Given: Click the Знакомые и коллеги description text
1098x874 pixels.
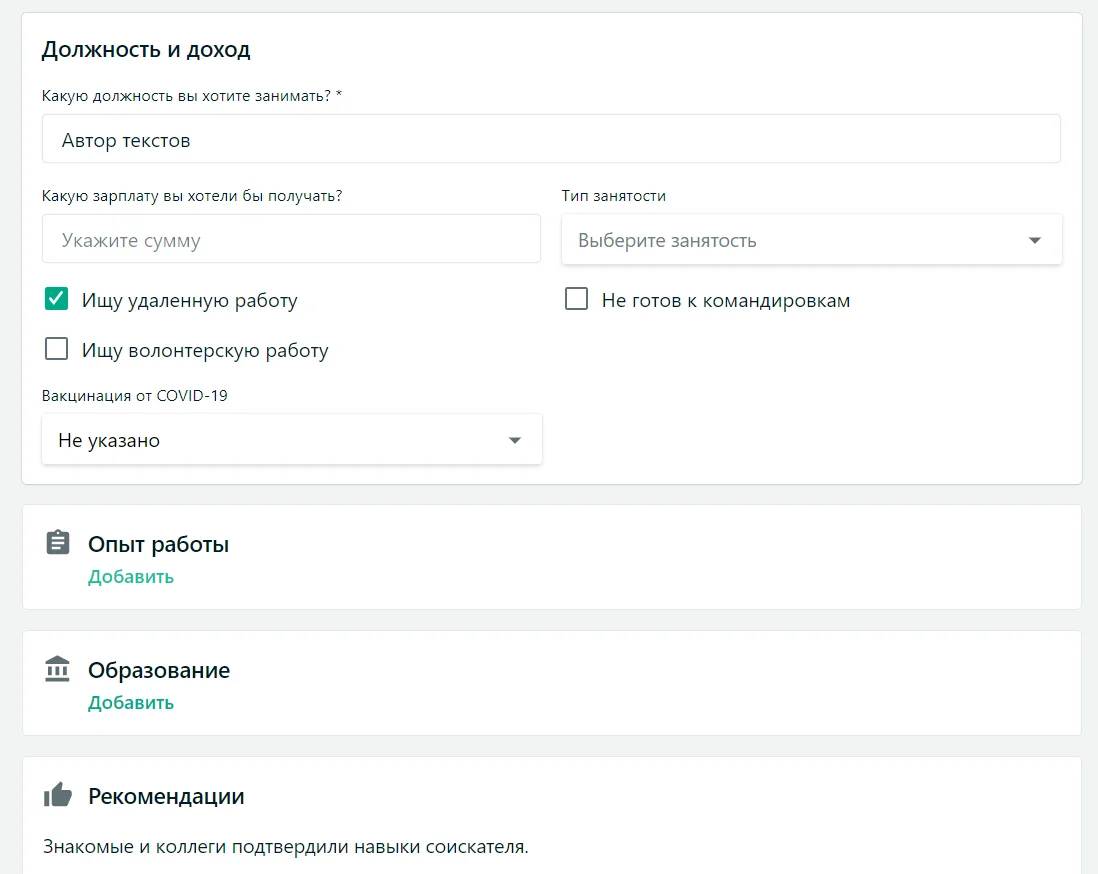Looking at the screenshot, I should [285, 847].
